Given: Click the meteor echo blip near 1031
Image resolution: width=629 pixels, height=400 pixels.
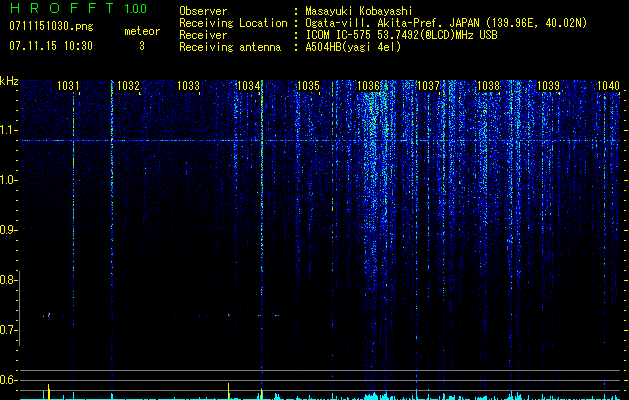Looking at the screenshot, I should (x=49, y=315).
